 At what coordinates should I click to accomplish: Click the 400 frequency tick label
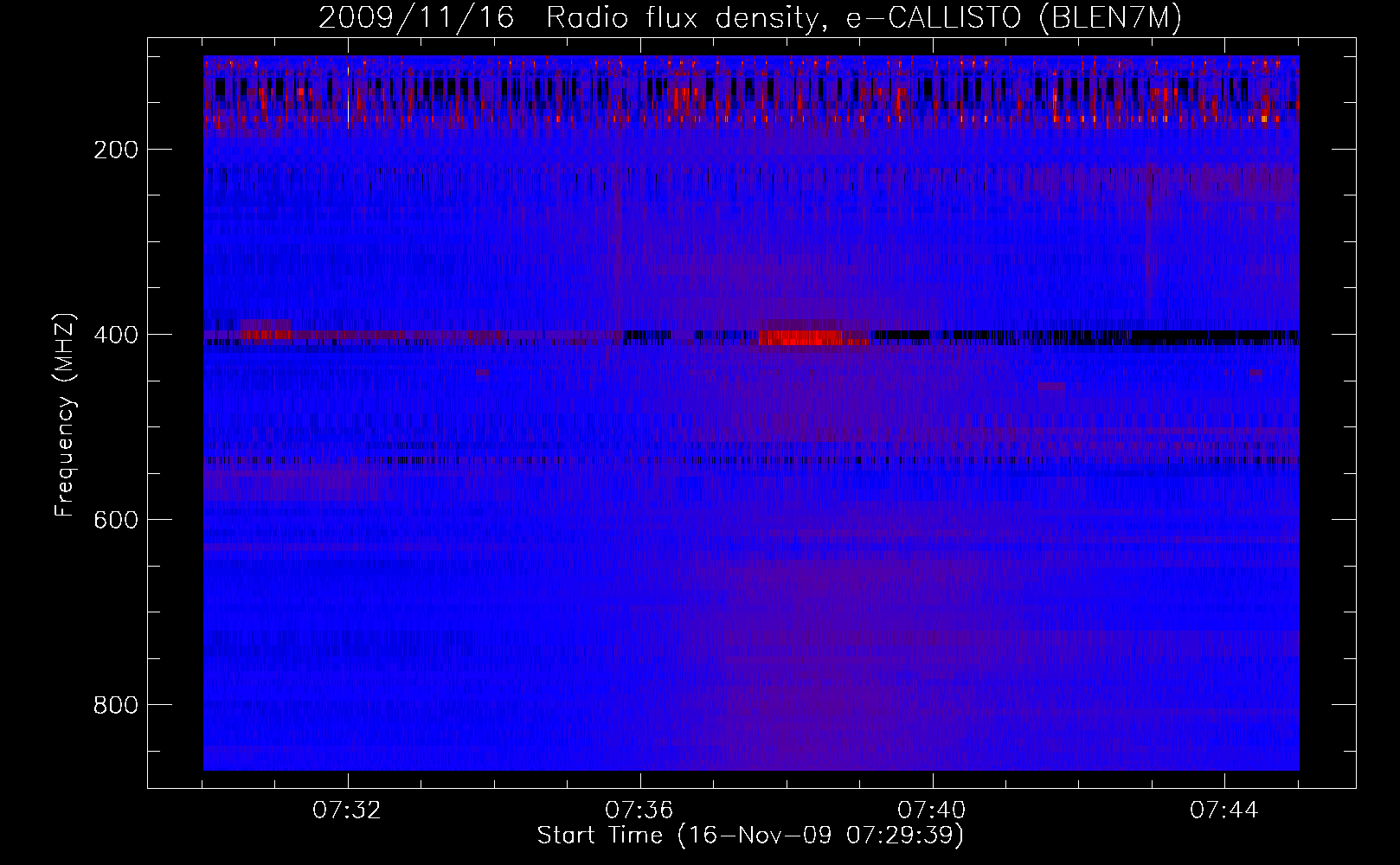coord(116,335)
